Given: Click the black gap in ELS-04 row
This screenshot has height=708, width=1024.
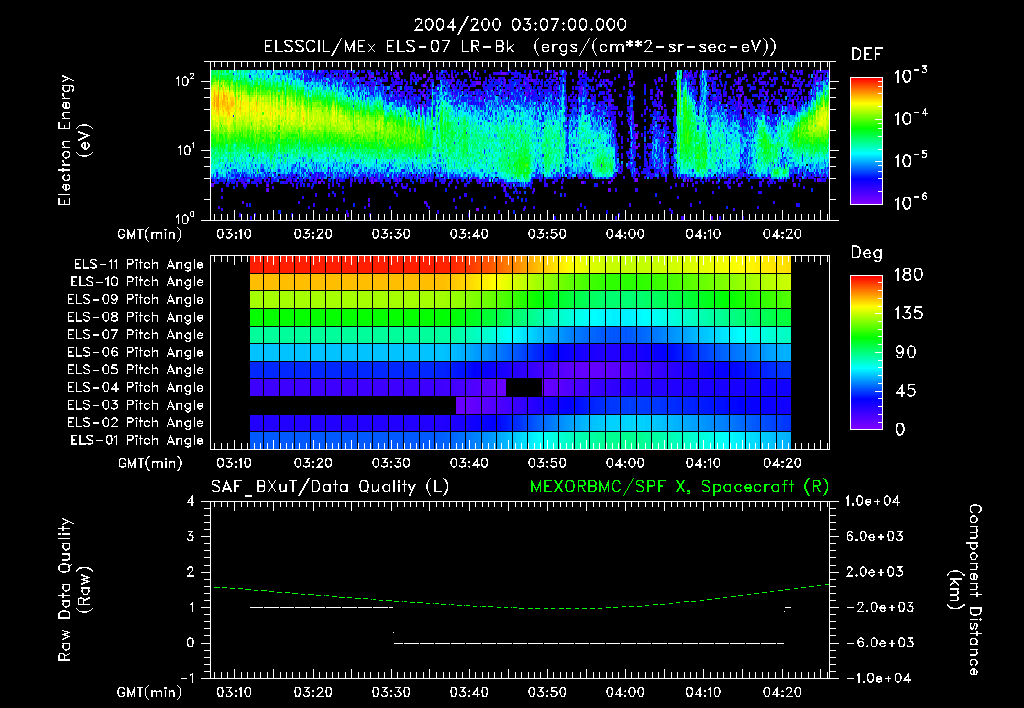Looking at the screenshot, I should pyautogui.click(x=524, y=387).
